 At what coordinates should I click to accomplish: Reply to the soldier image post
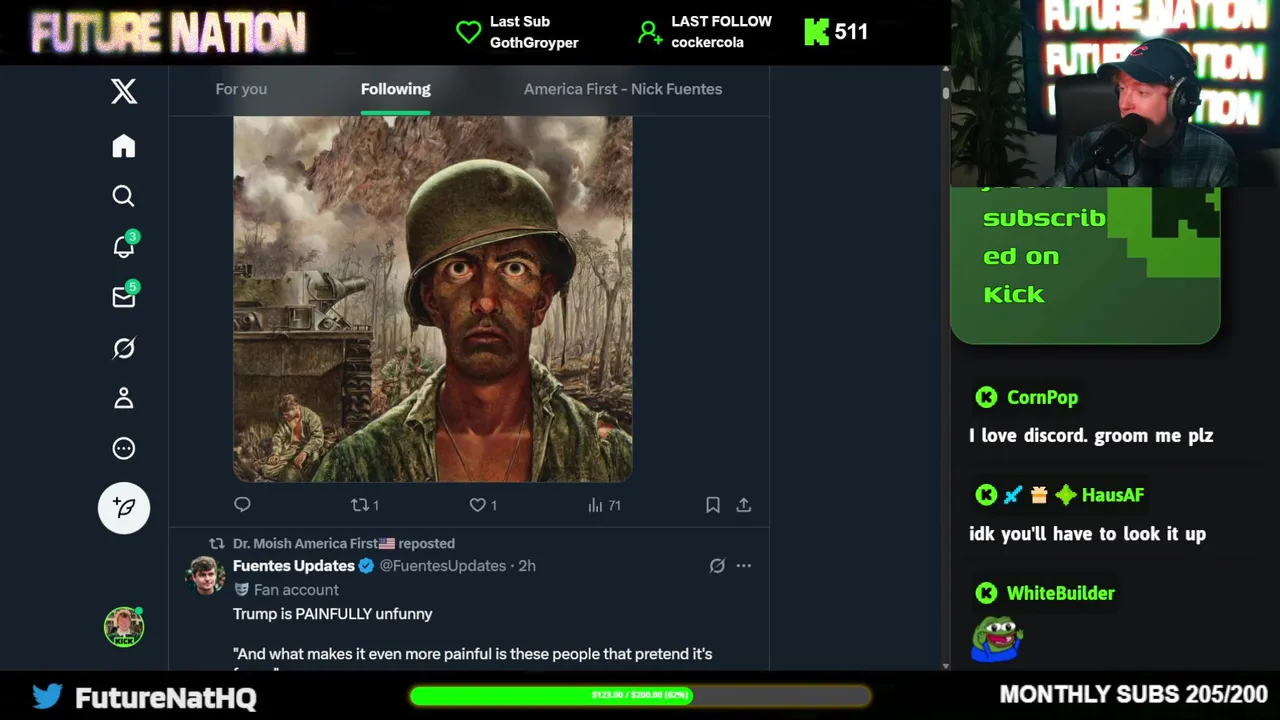coord(242,505)
